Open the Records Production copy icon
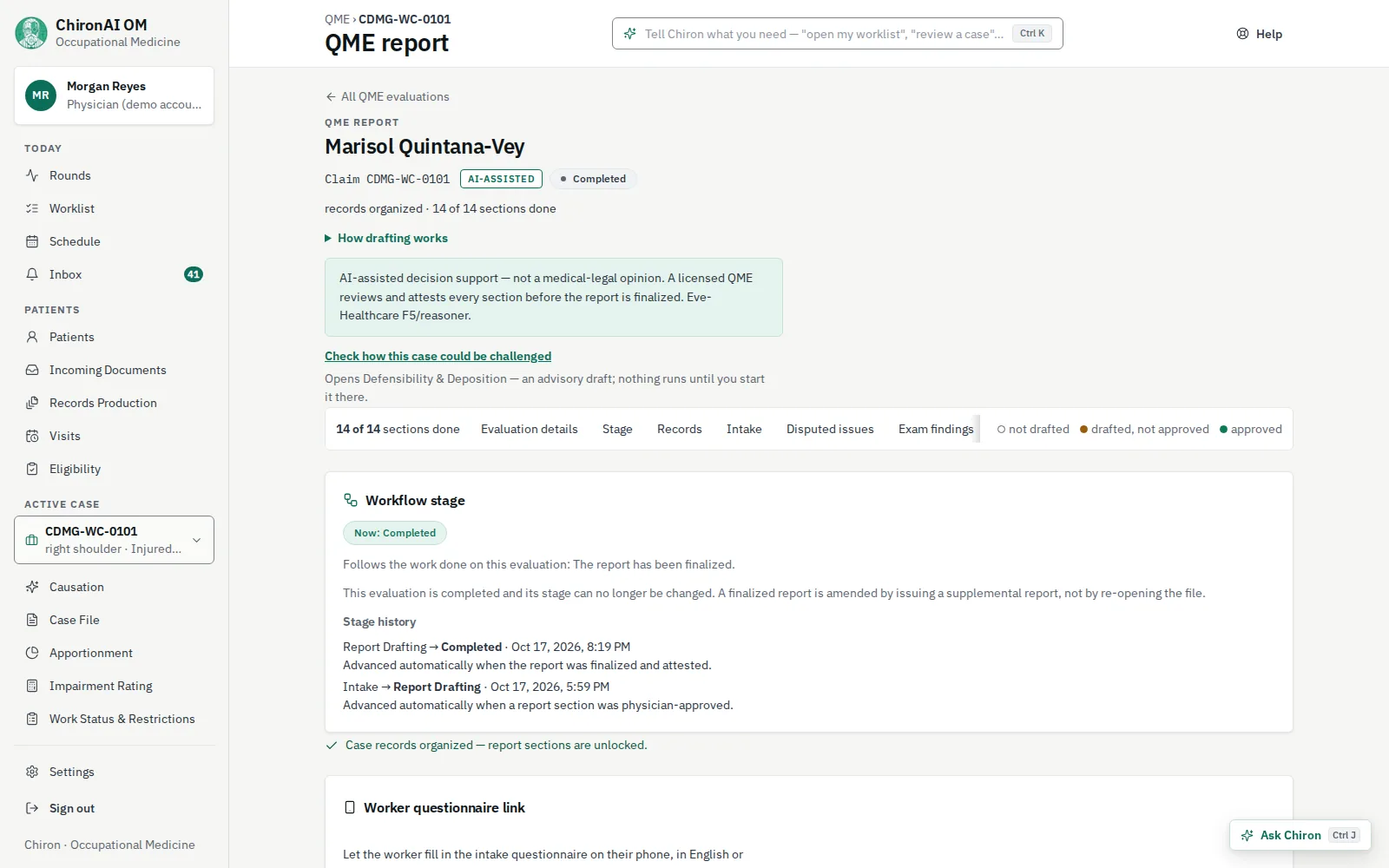1389x868 pixels. tap(32, 403)
